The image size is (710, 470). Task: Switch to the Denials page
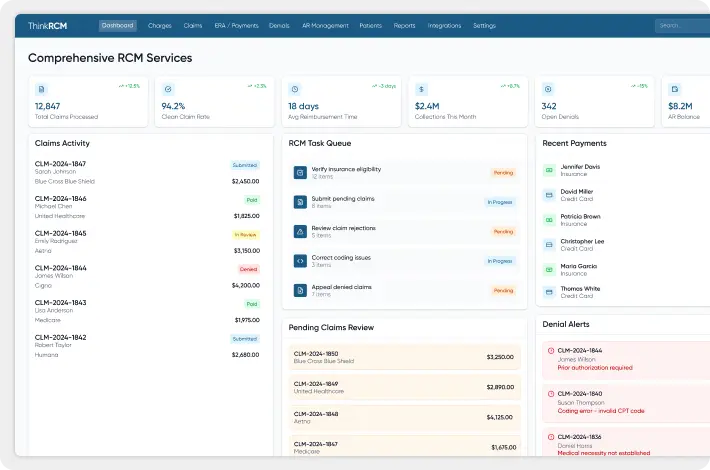coord(279,26)
